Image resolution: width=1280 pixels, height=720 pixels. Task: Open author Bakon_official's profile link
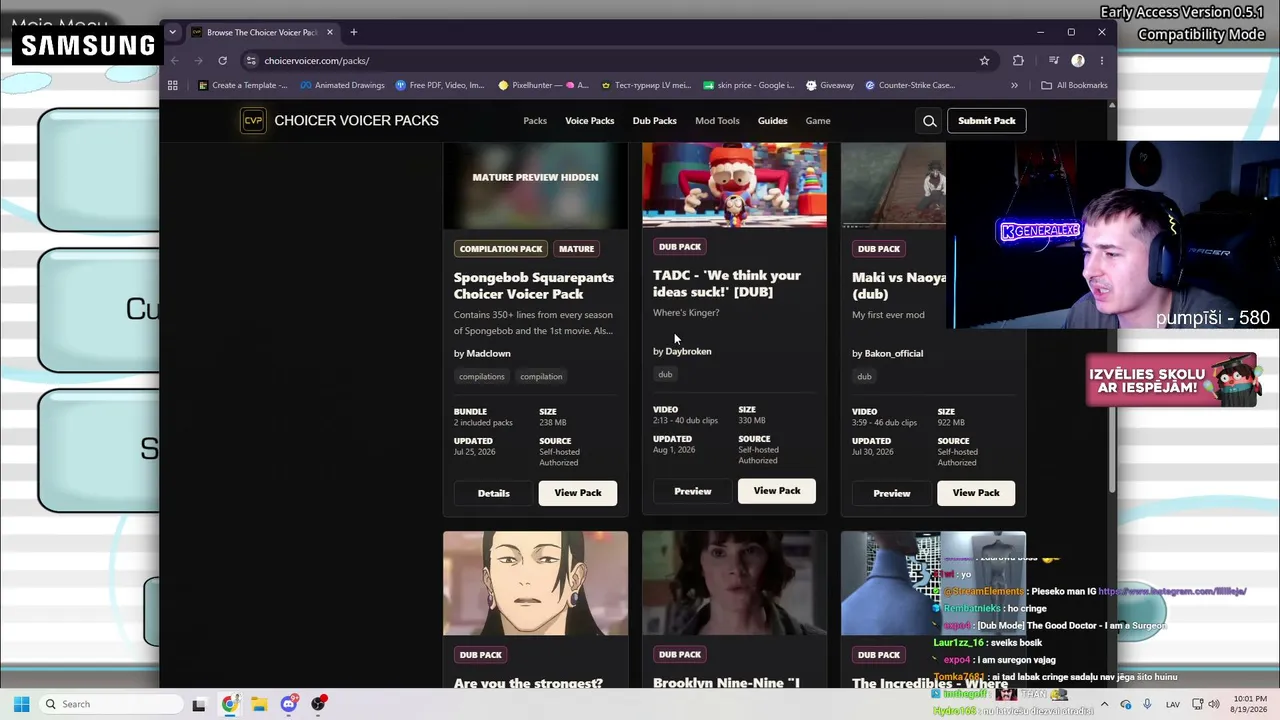894,353
